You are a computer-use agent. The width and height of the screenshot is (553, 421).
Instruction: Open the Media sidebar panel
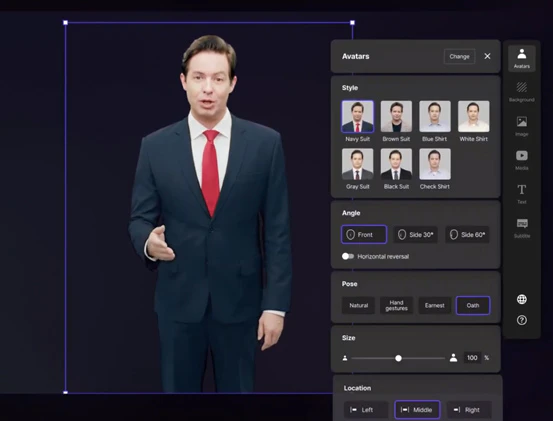tap(522, 160)
